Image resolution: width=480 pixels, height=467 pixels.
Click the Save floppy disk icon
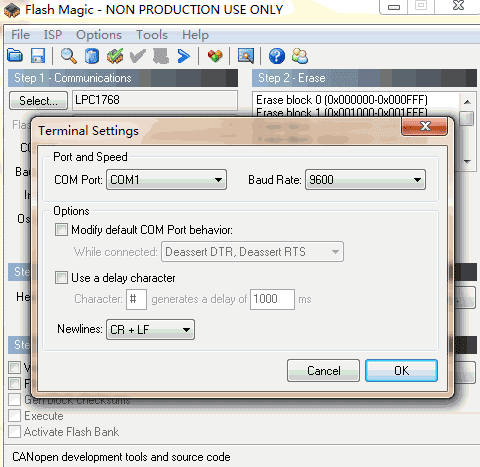(38, 55)
